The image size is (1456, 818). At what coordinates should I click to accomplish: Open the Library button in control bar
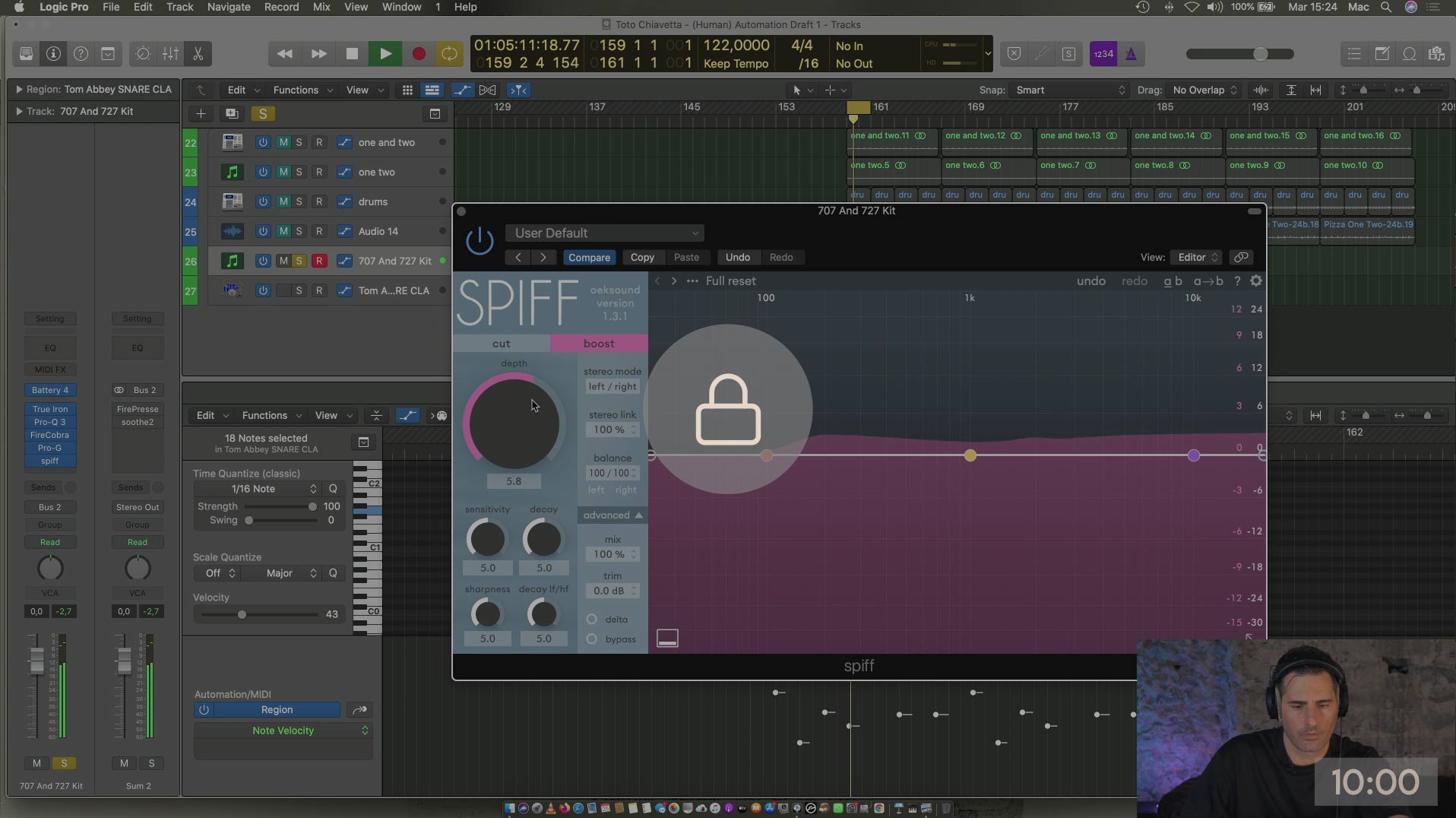click(x=26, y=54)
